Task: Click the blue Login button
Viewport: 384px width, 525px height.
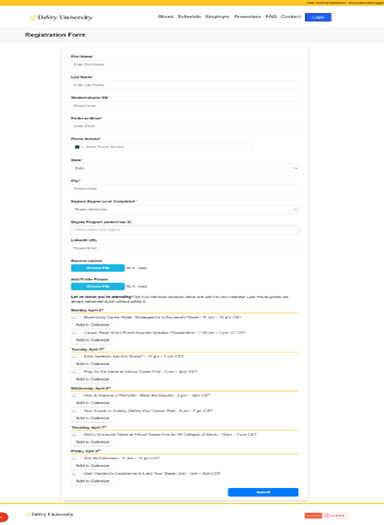Action: tap(318, 17)
